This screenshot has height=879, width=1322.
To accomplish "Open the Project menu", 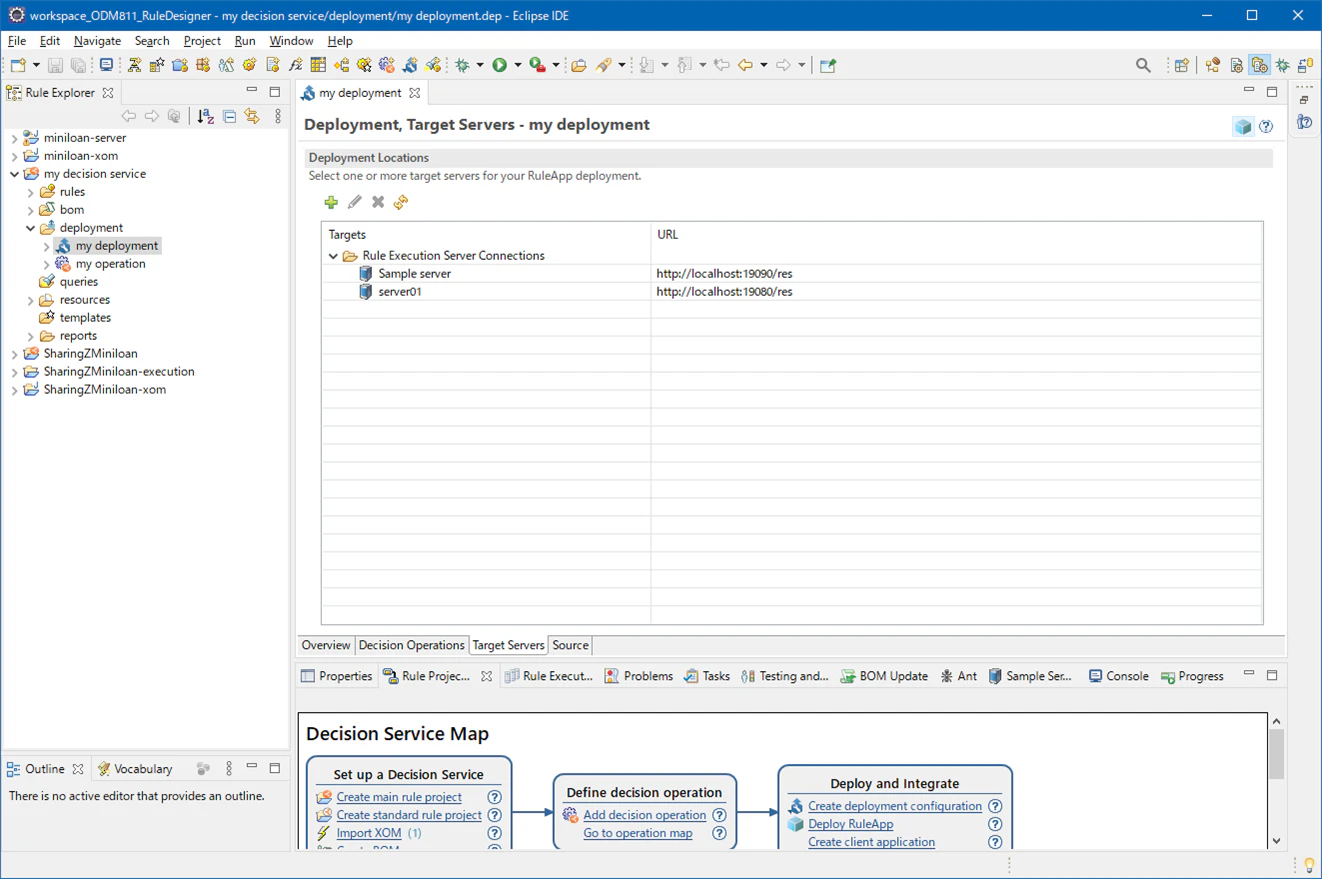I will 202,41.
